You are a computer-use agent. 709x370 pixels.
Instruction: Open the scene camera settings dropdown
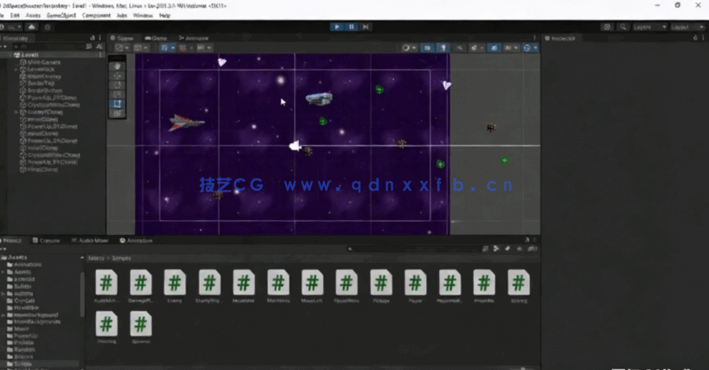[x=510, y=47]
